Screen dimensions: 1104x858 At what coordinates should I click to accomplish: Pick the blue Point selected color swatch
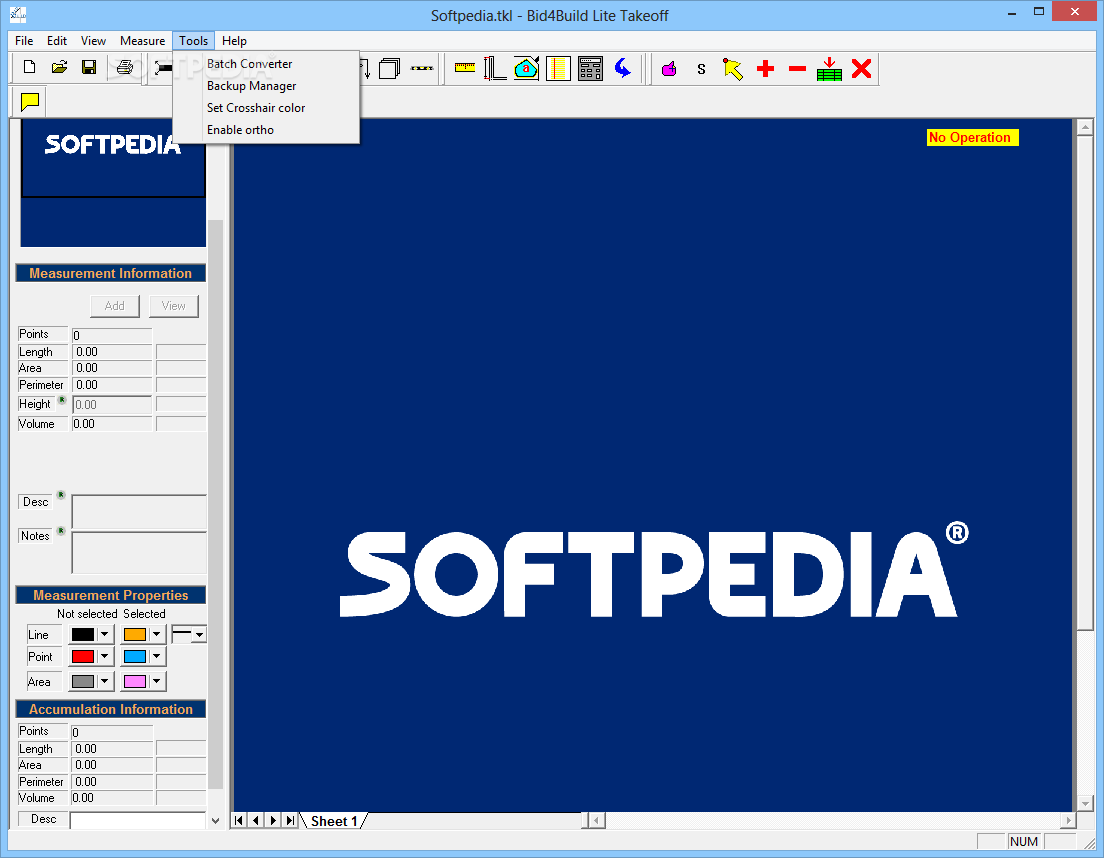(x=134, y=657)
